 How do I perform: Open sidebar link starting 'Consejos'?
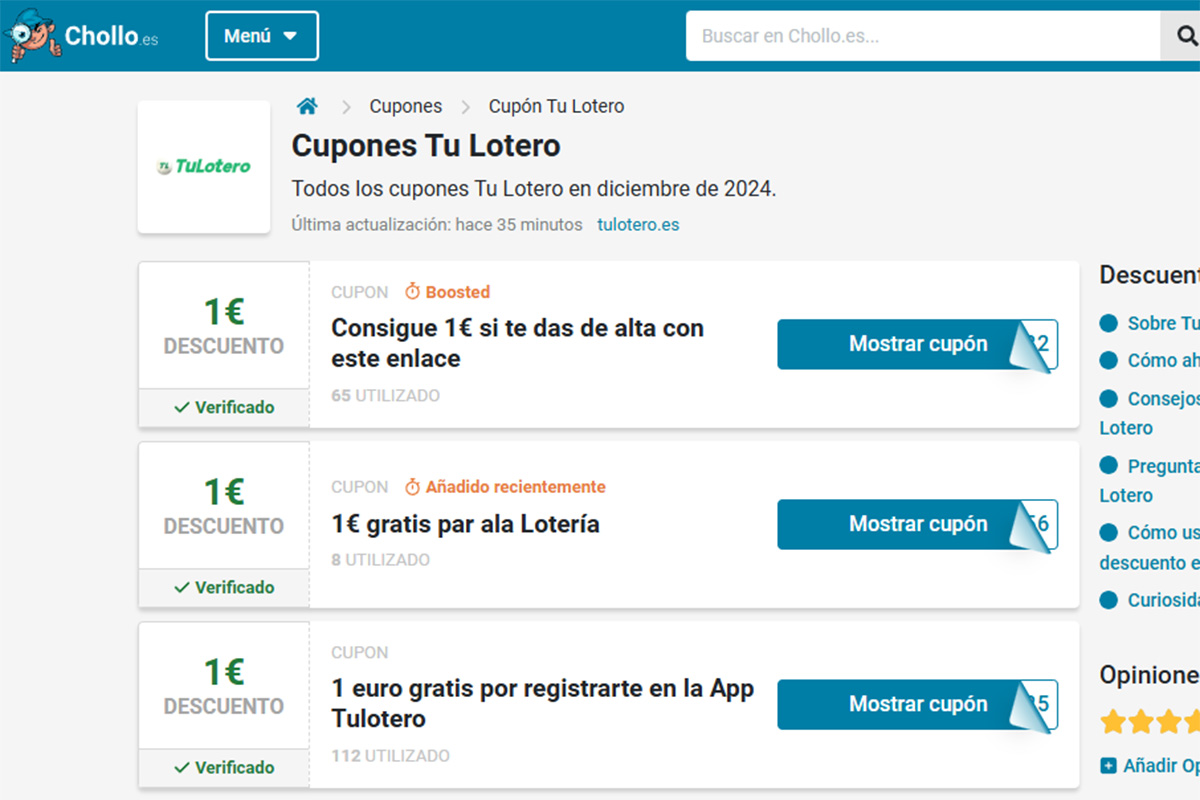click(x=1150, y=413)
